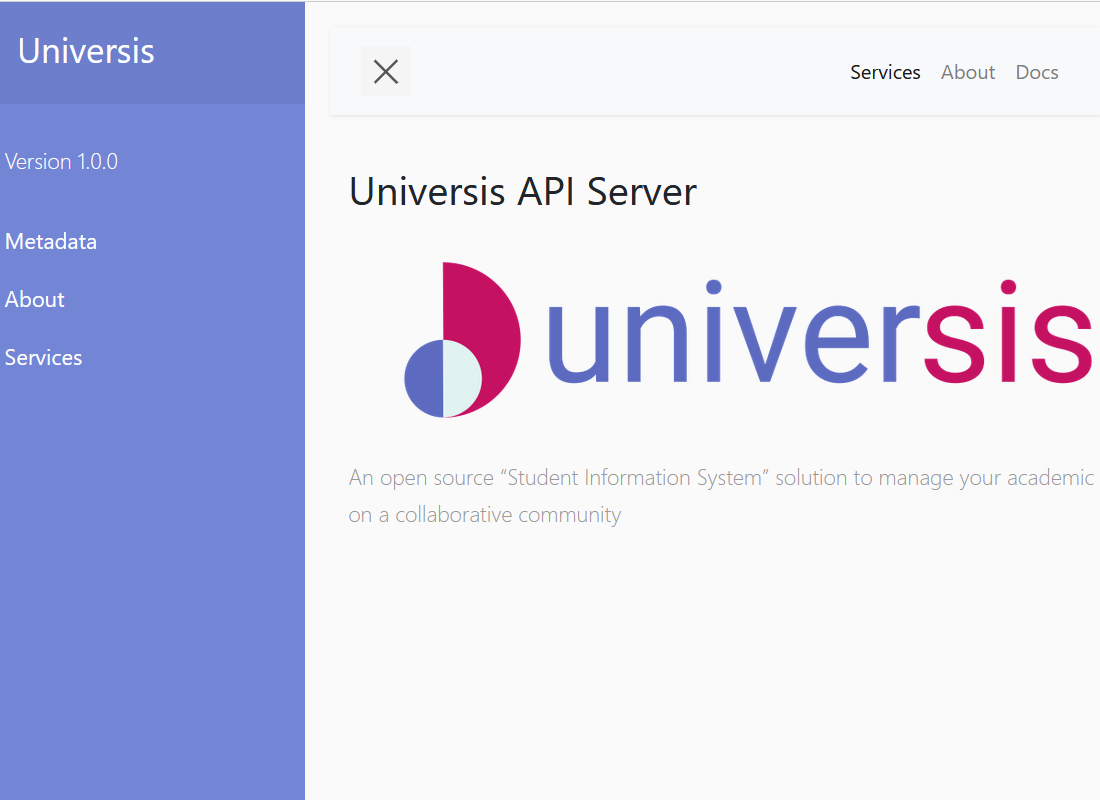Open Services in the sidebar
1100x800 pixels.
tap(43, 357)
